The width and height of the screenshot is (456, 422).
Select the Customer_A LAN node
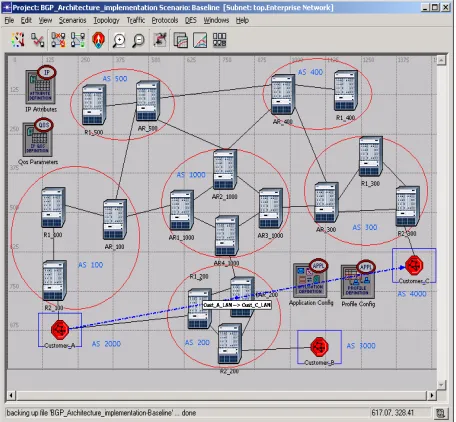click(60, 330)
